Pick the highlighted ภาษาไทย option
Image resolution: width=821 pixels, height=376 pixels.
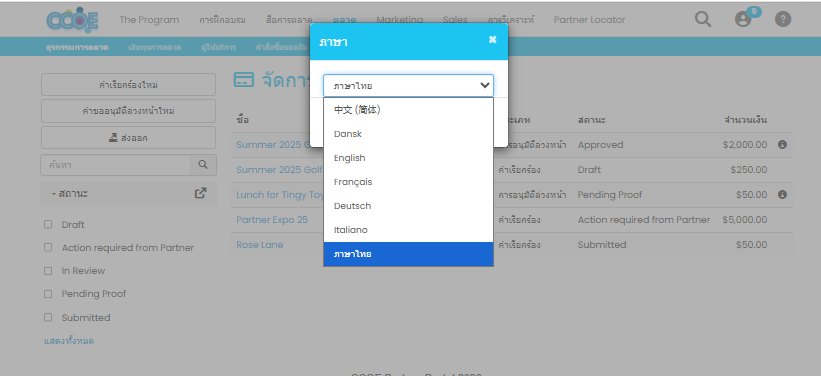408,254
